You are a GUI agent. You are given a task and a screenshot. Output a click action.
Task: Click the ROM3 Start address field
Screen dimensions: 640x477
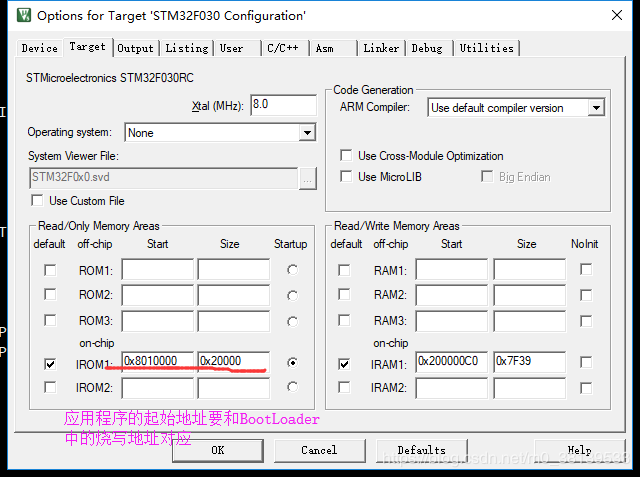158,321
